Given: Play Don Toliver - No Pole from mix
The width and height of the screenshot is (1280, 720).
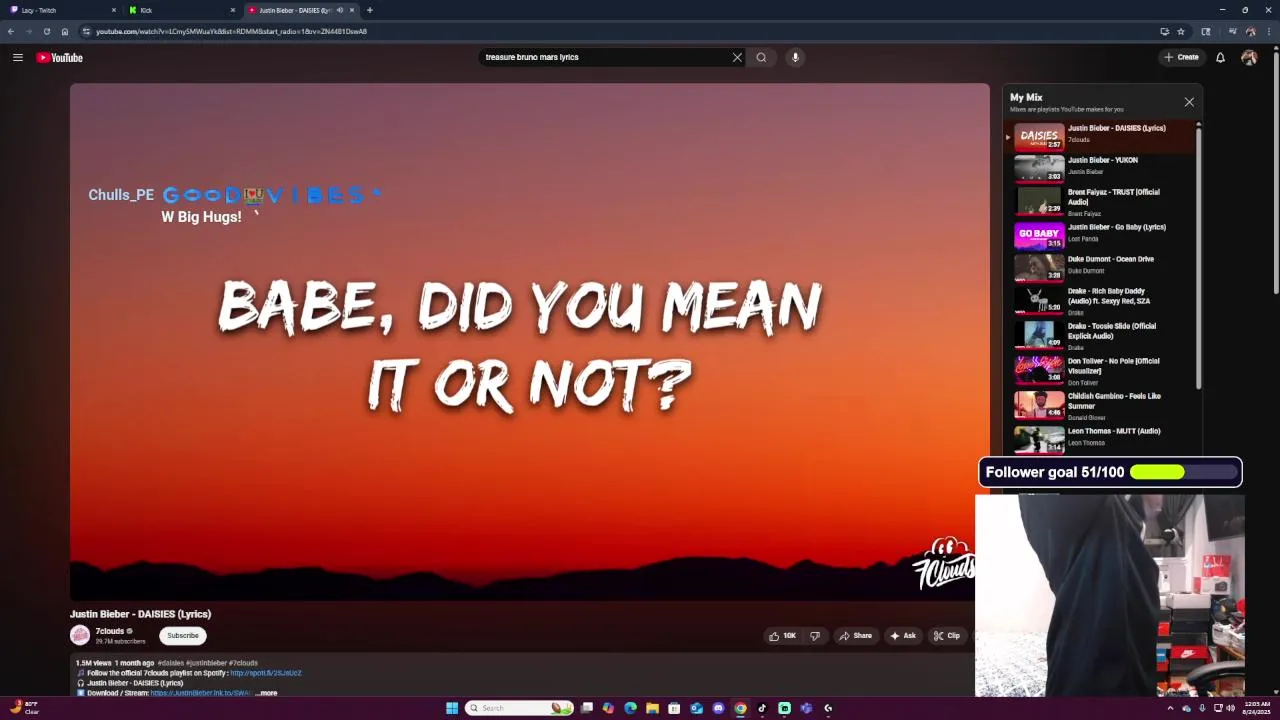Looking at the screenshot, I should click(x=1100, y=370).
